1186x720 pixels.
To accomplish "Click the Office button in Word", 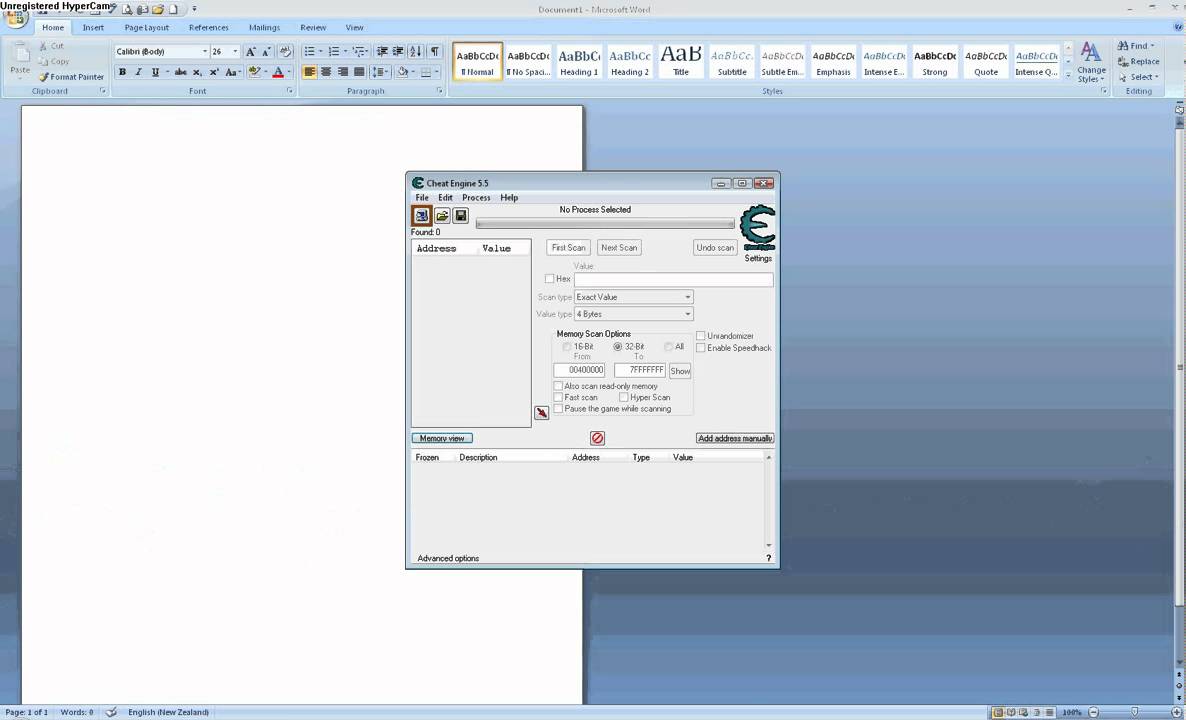I will [x=15, y=17].
